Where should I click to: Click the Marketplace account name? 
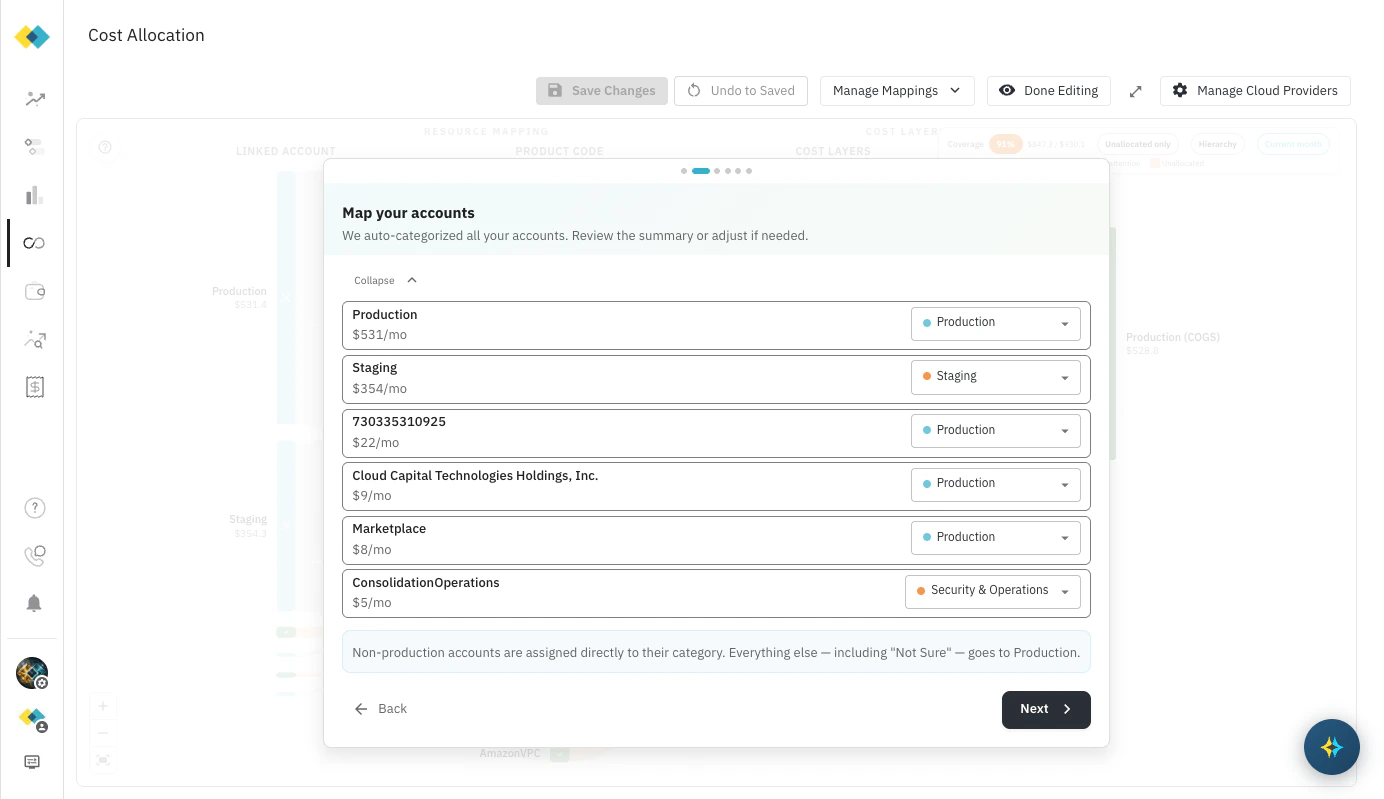389,529
